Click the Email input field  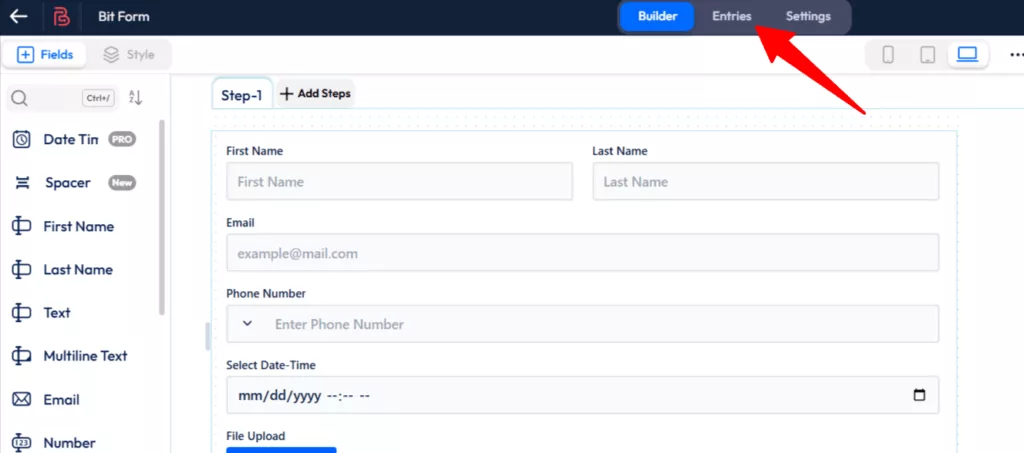[x=582, y=253]
